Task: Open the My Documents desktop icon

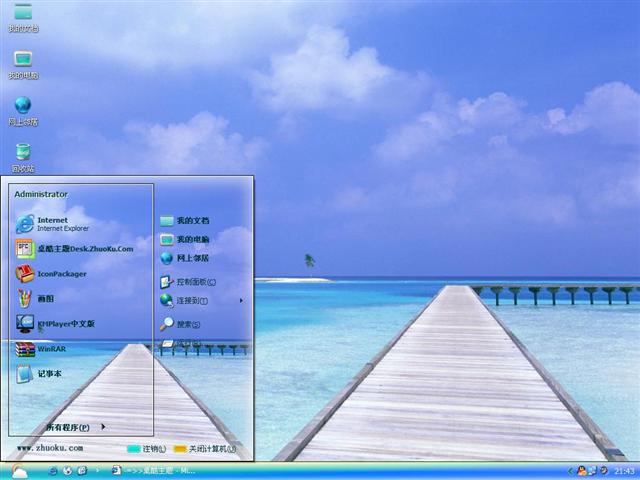Action: click(23, 17)
